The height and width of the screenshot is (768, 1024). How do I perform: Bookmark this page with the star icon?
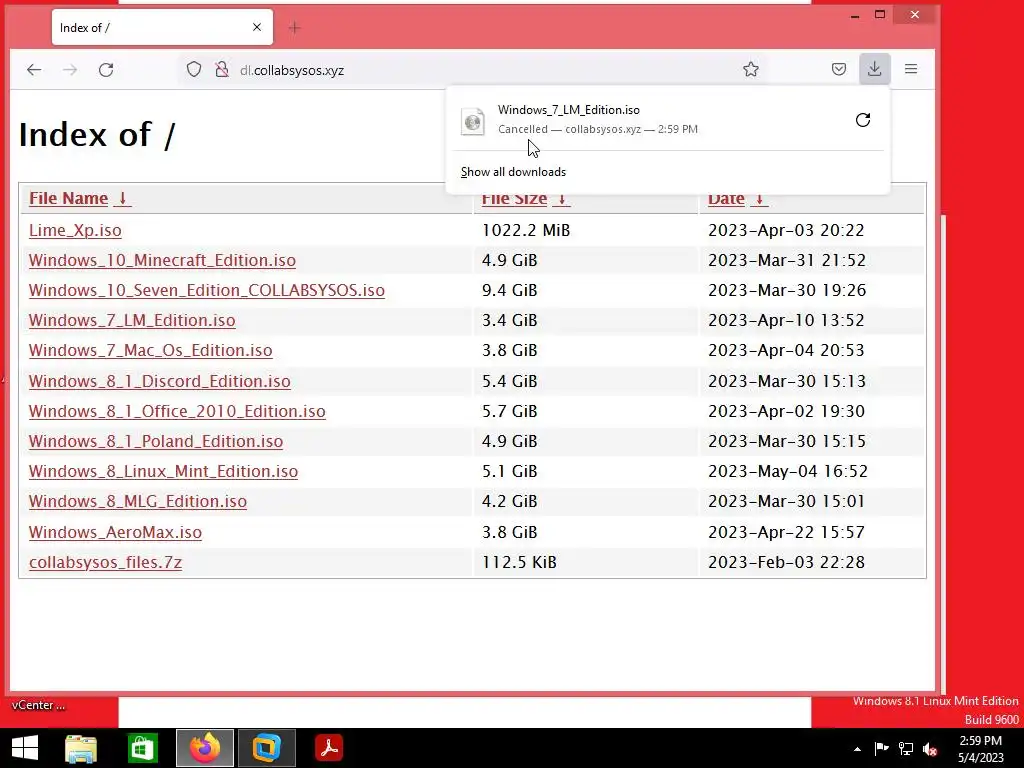pos(751,69)
